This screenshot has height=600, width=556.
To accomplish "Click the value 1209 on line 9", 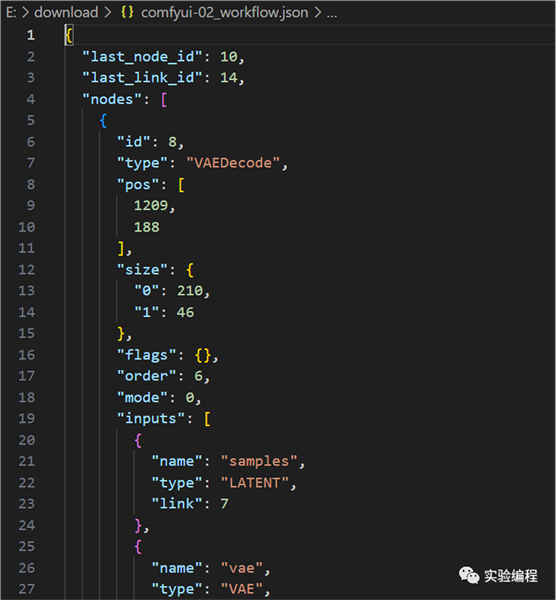I will 151,205.
